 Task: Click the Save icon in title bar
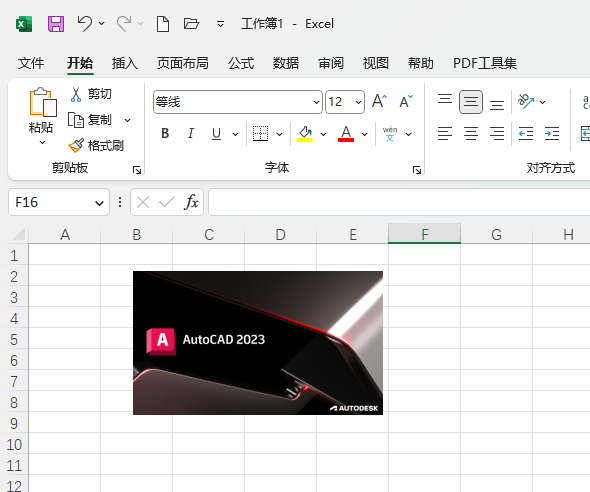coord(56,24)
